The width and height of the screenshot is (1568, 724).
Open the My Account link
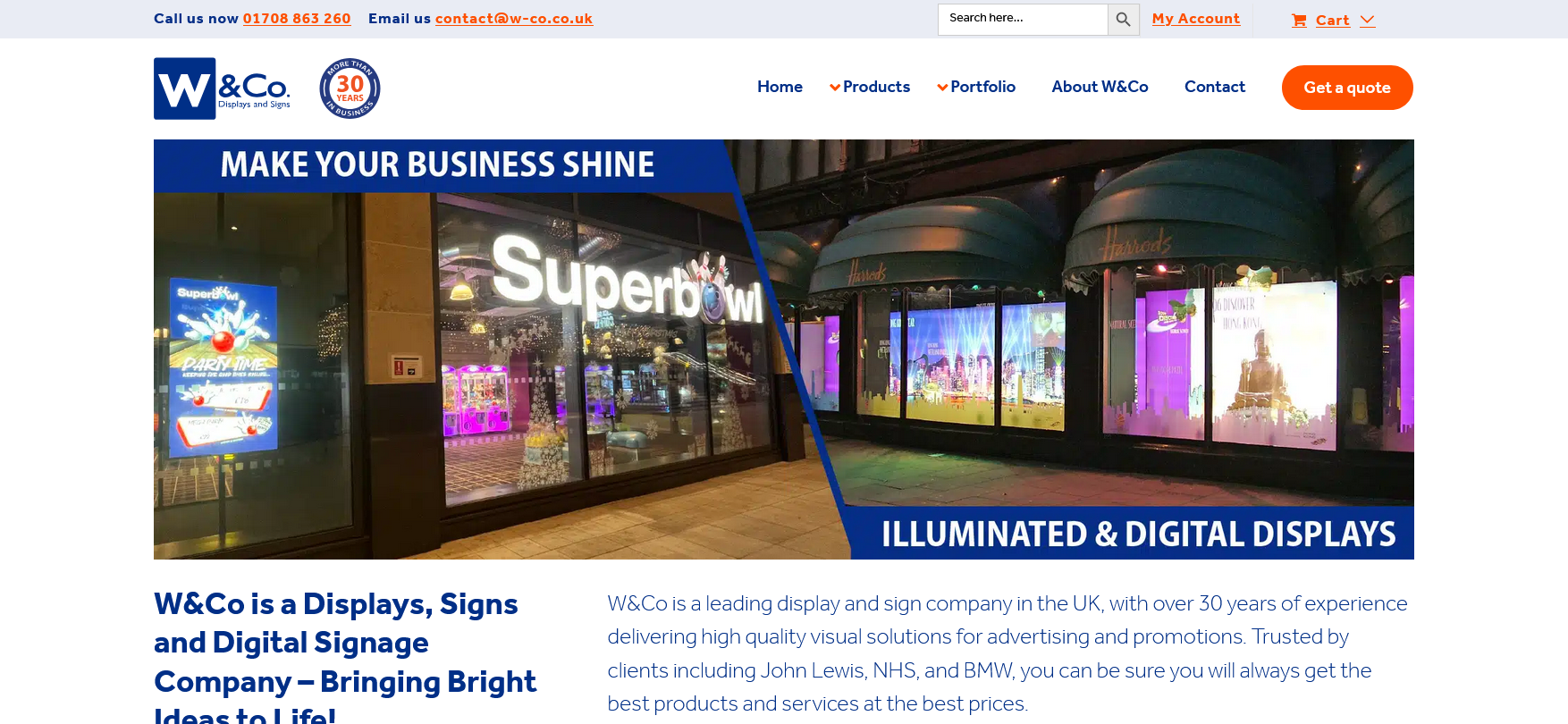click(1195, 19)
